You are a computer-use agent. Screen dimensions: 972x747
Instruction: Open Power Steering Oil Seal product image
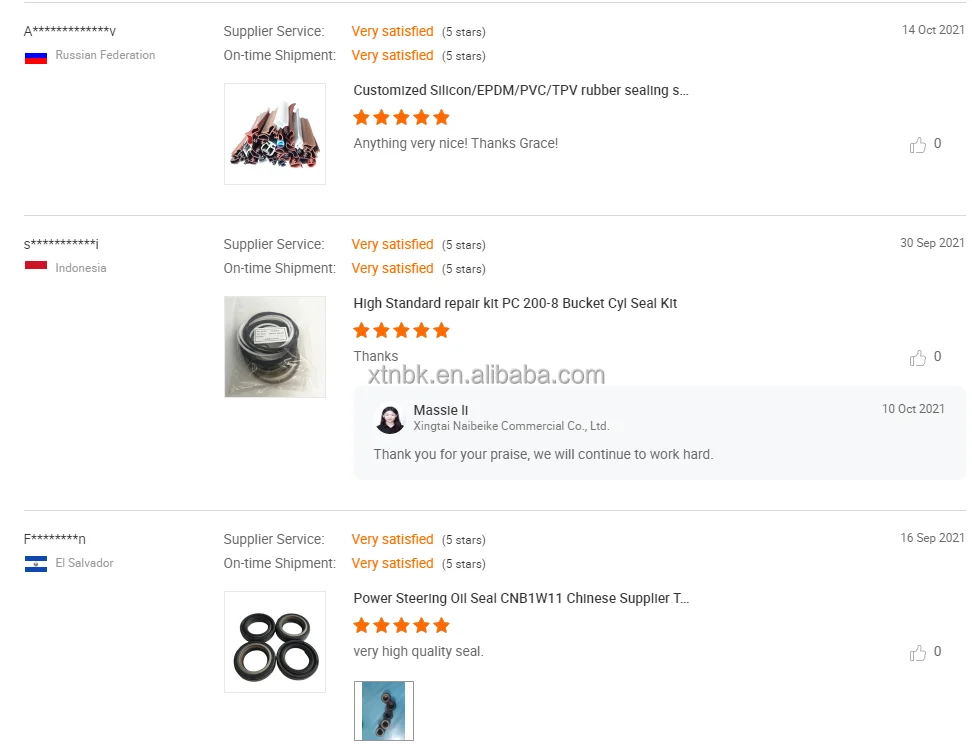pyautogui.click(x=275, y=642)
